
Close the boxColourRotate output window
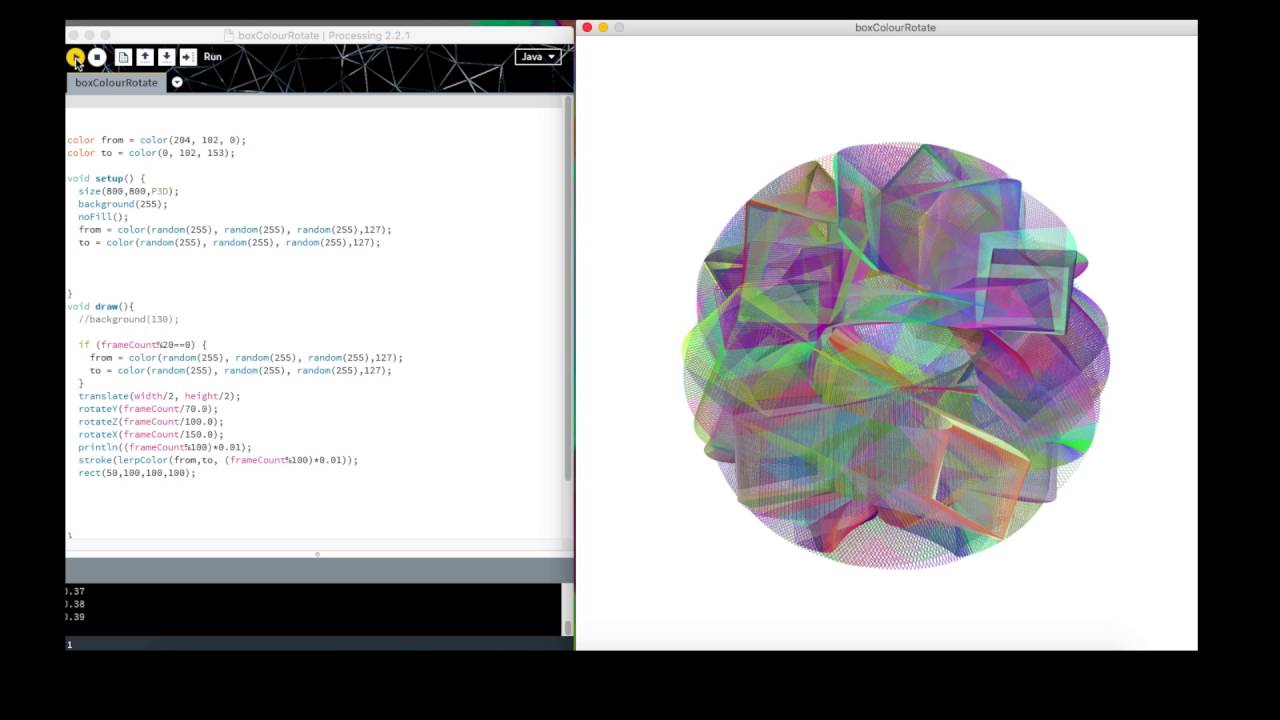pyautogui.click(x=587, y=27)
